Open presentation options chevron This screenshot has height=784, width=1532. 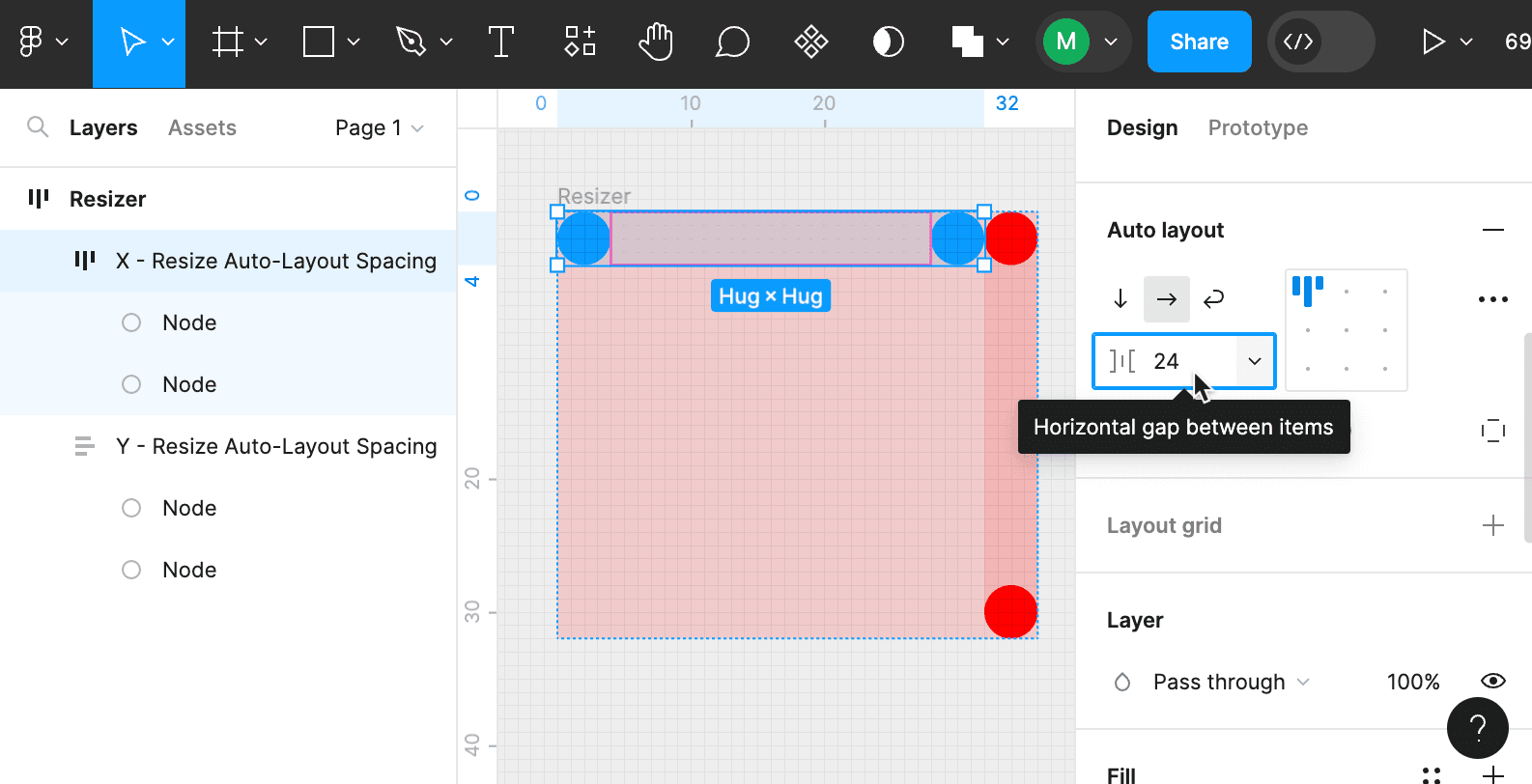pos(1466,42)
